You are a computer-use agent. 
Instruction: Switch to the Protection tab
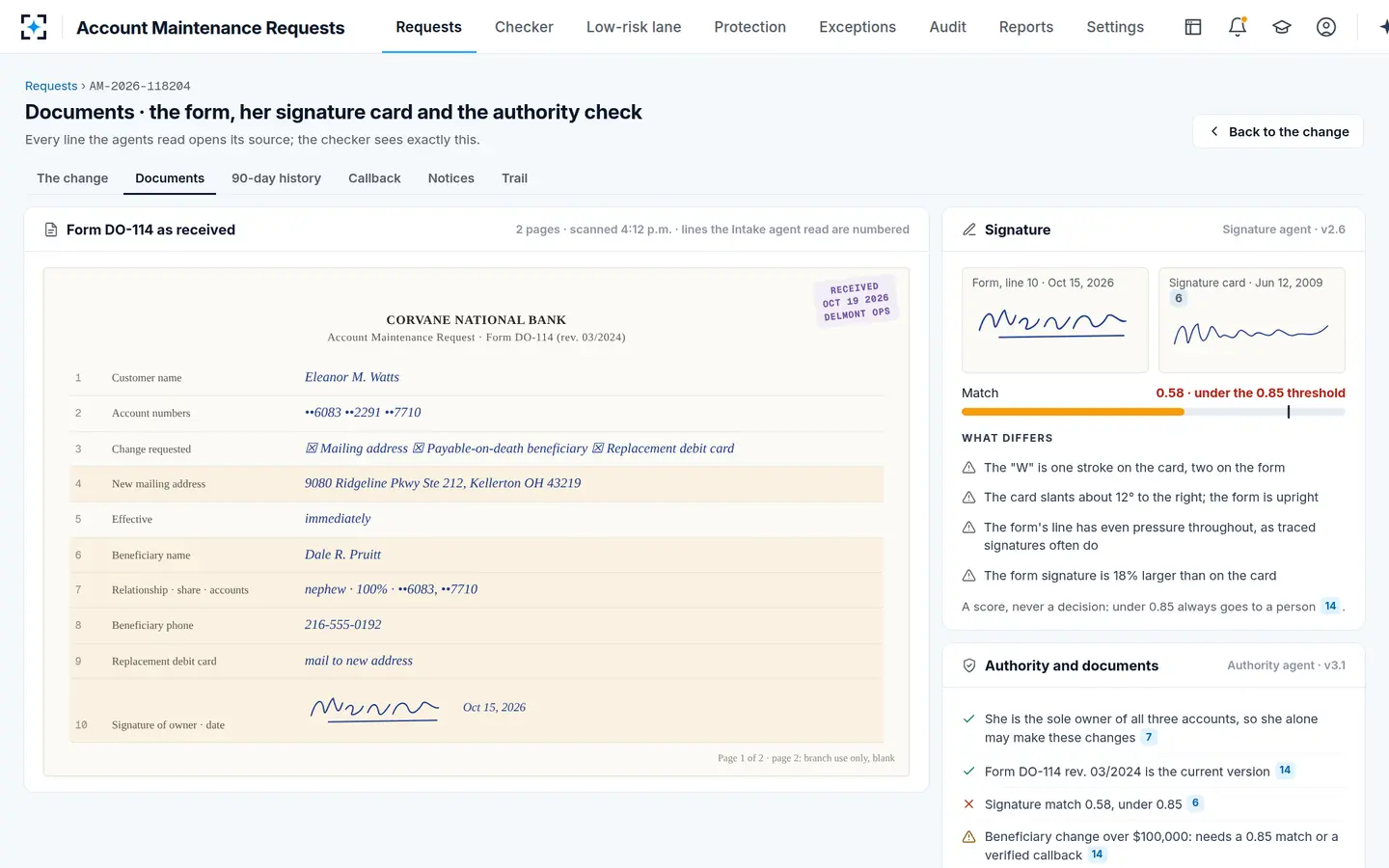point(750,27)
